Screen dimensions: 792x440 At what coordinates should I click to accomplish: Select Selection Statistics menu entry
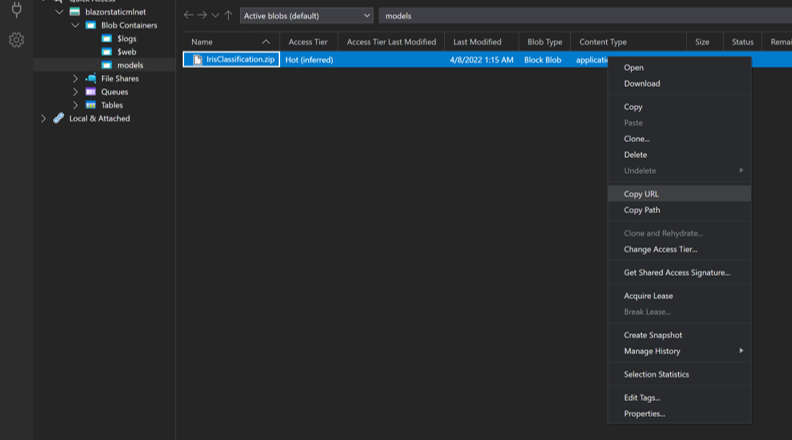[x=679, y=375]
